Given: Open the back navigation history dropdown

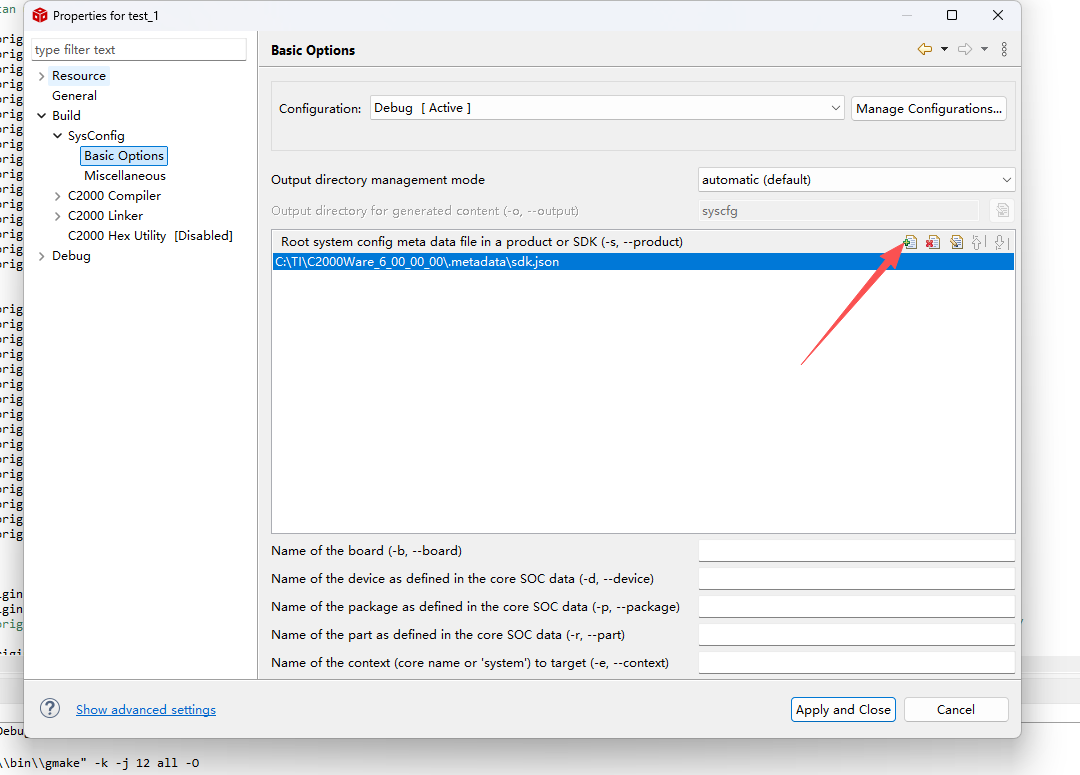Looking at the screenshot, I should pos(944,49).
